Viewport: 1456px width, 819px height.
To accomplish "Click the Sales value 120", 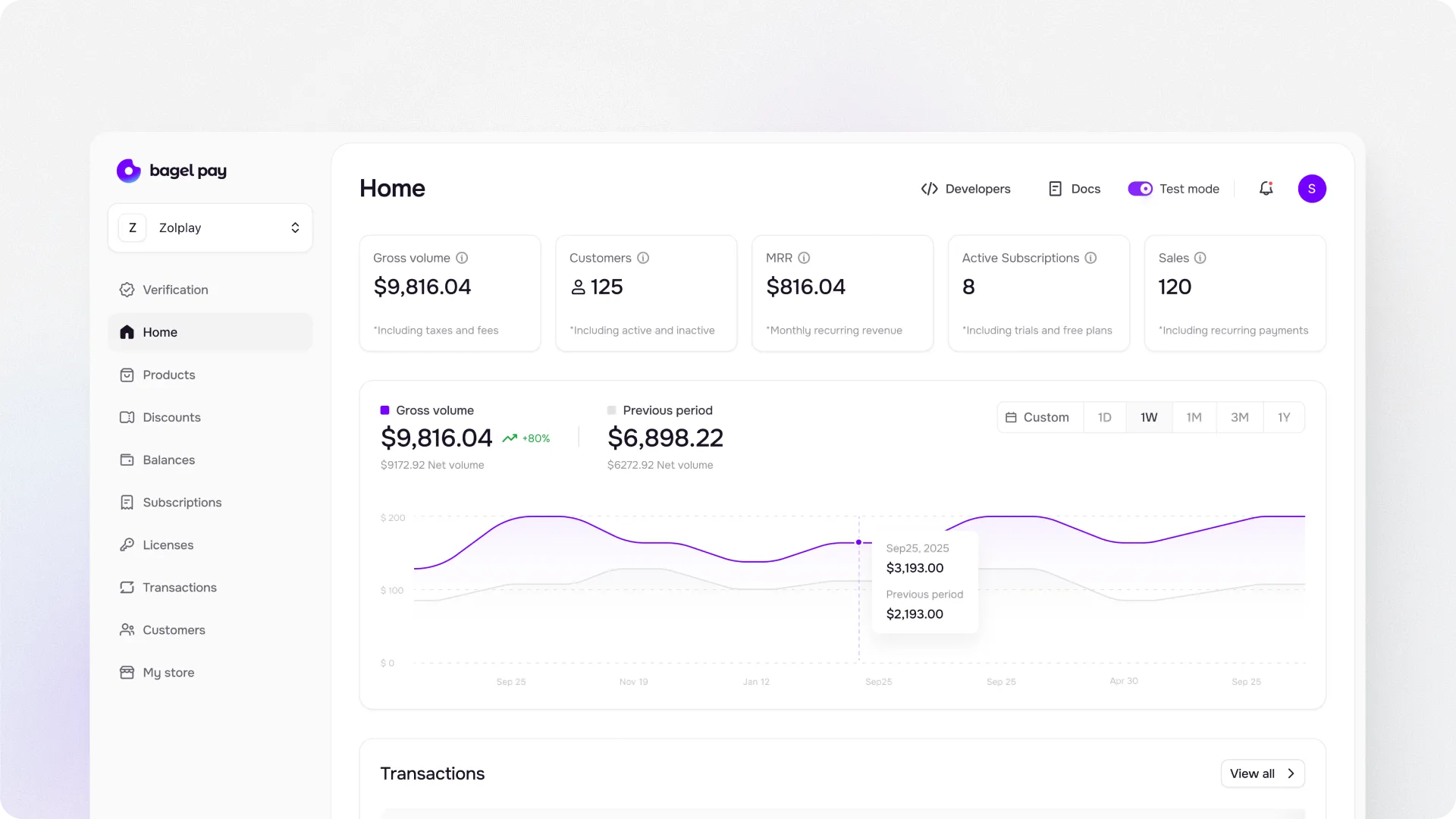I will coord(1175,287).
